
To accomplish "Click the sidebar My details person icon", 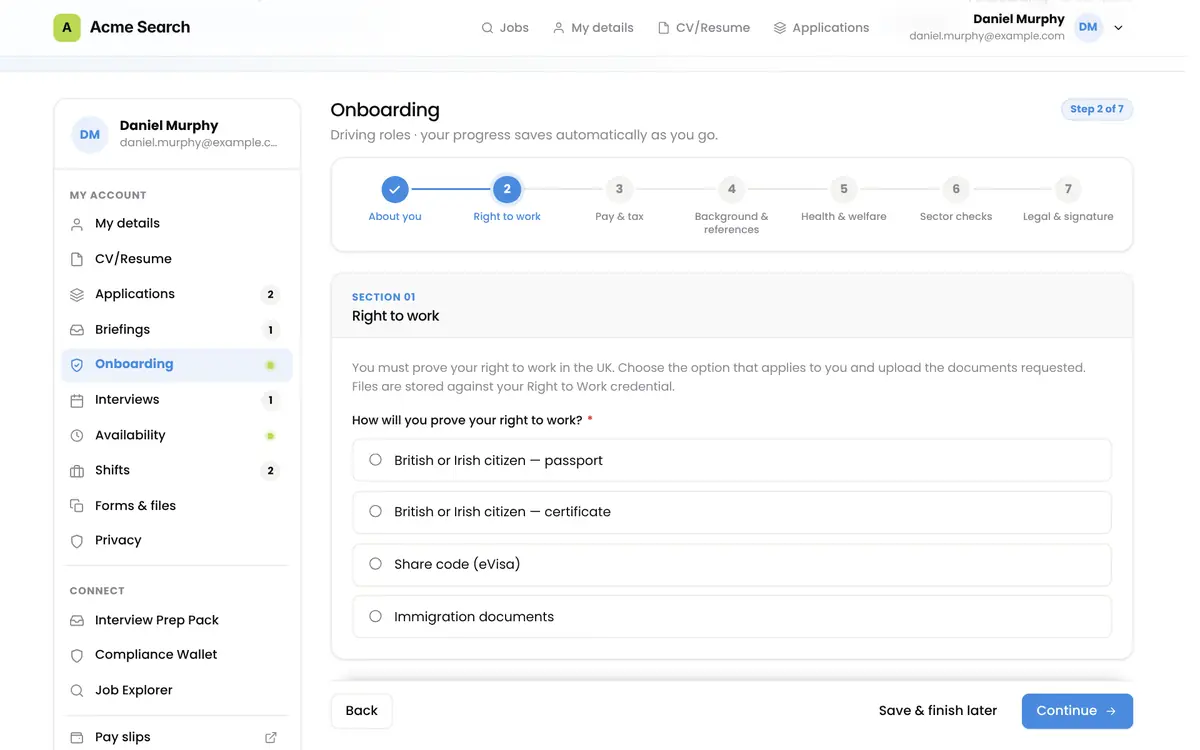I will 77,224.
